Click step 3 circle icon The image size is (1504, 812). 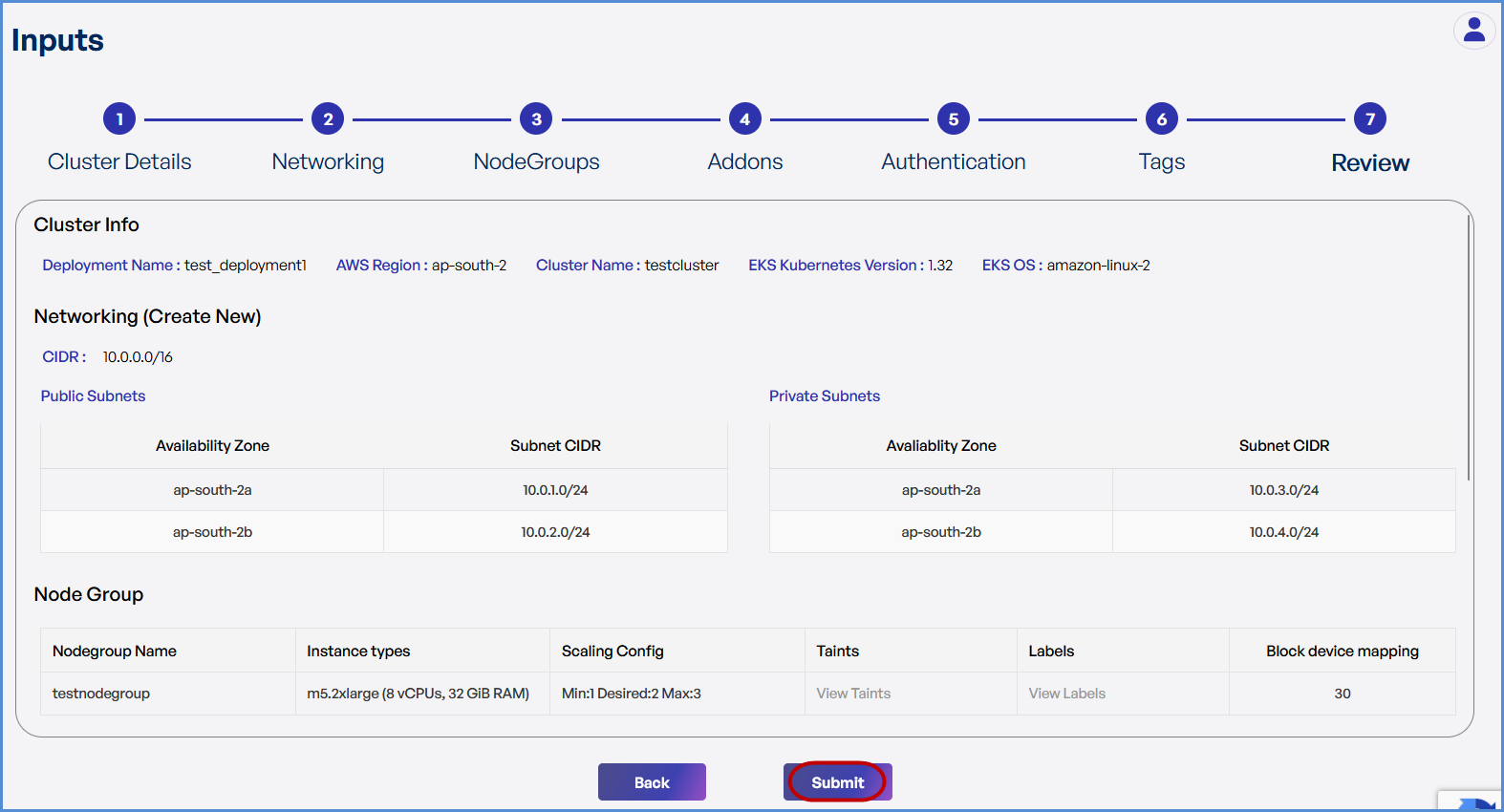(x=536, y=119)
